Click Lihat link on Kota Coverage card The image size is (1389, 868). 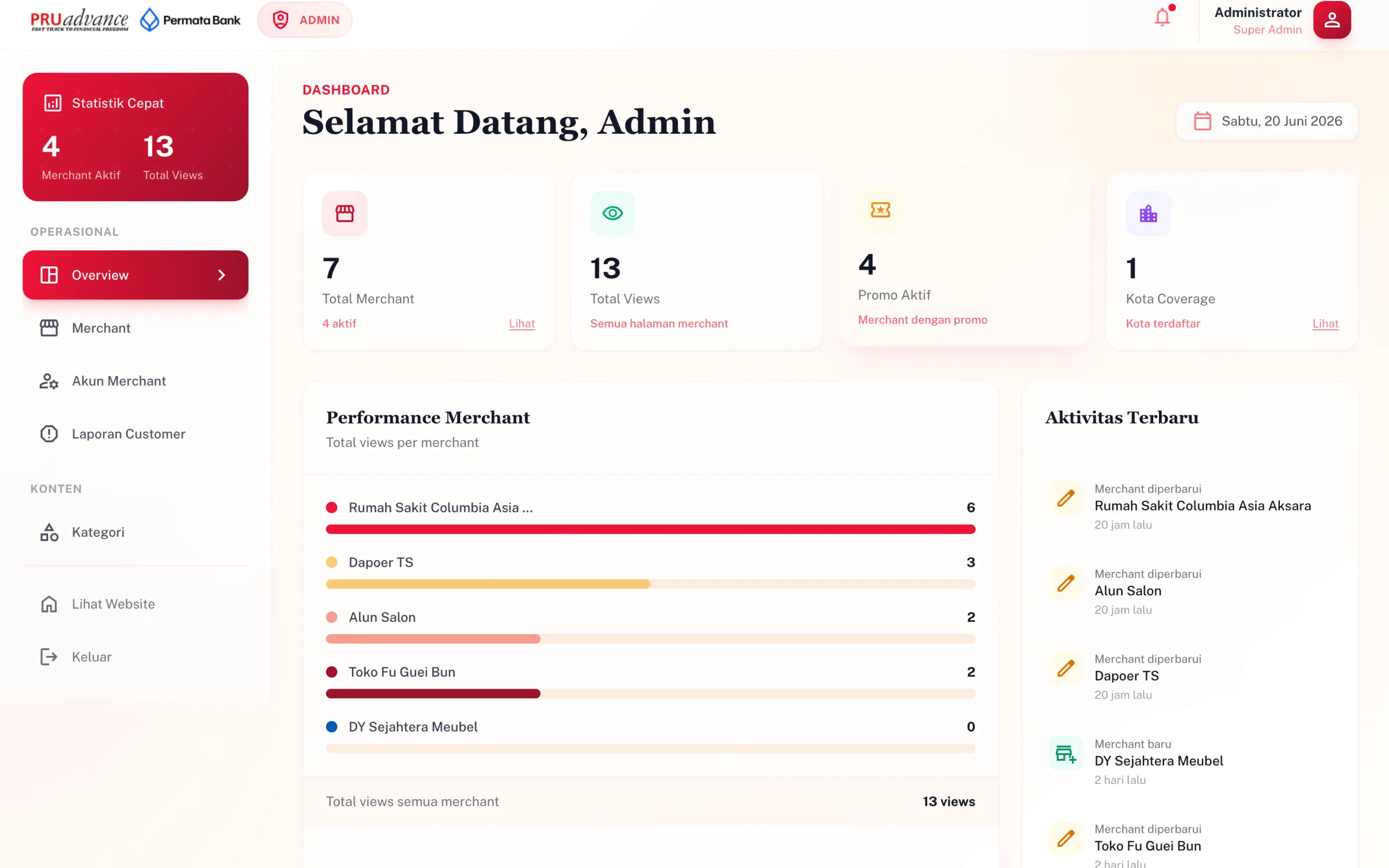click(x=1325, y=324)
